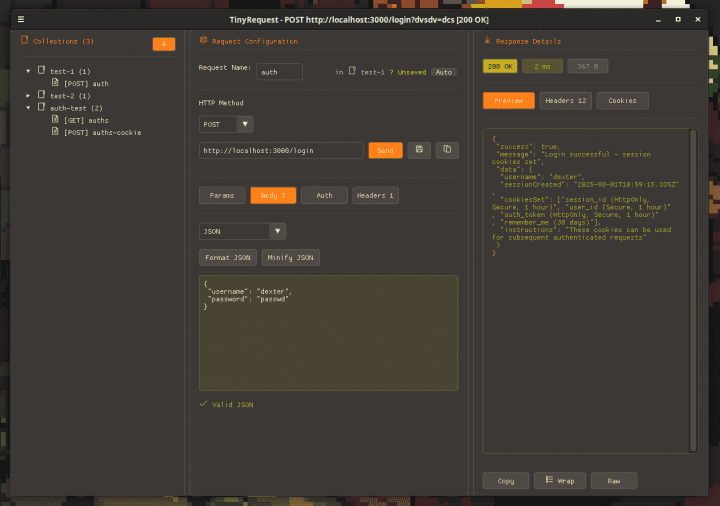Click the Response Details download icon

(487, 41)
